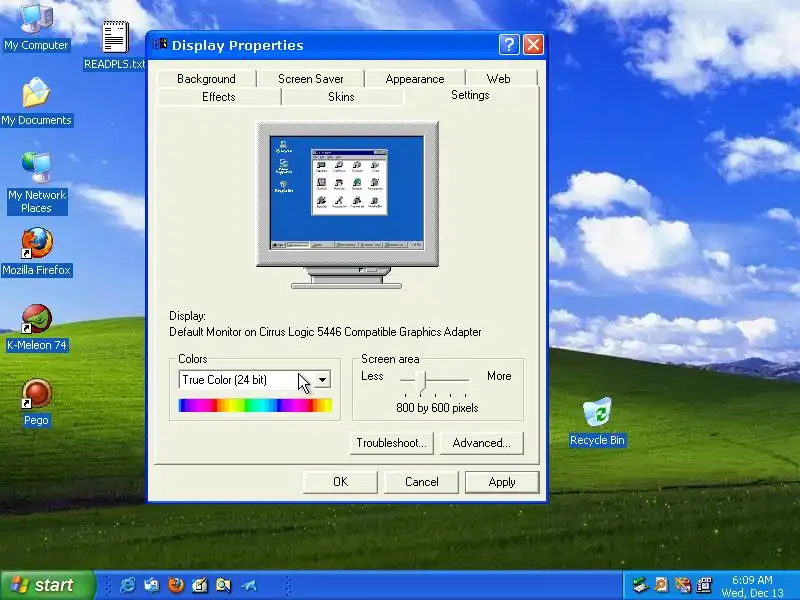Switch to the Effects tab

point(218,96)
